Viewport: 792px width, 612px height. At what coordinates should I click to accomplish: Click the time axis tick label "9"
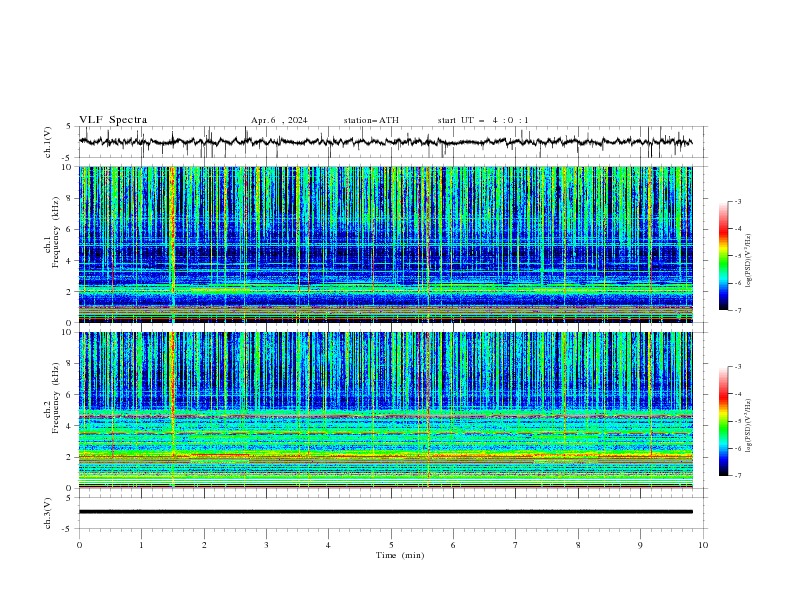[x=640, y=545]
